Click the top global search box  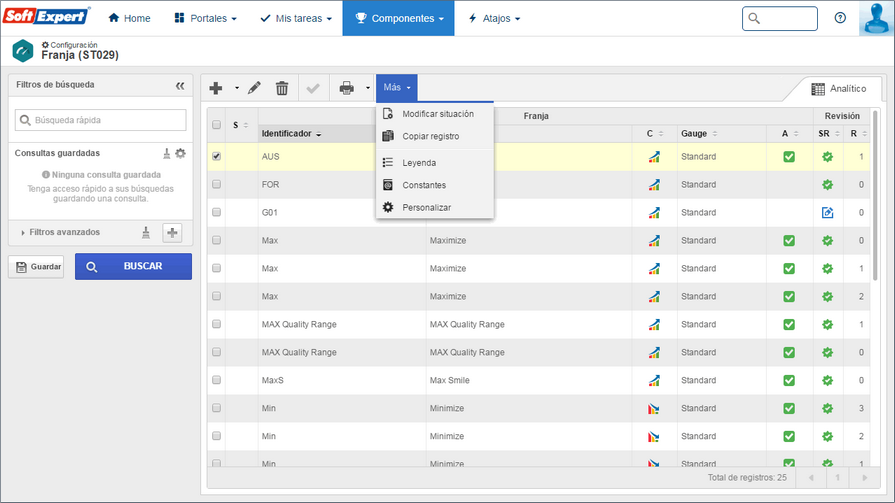coord(780,18)
